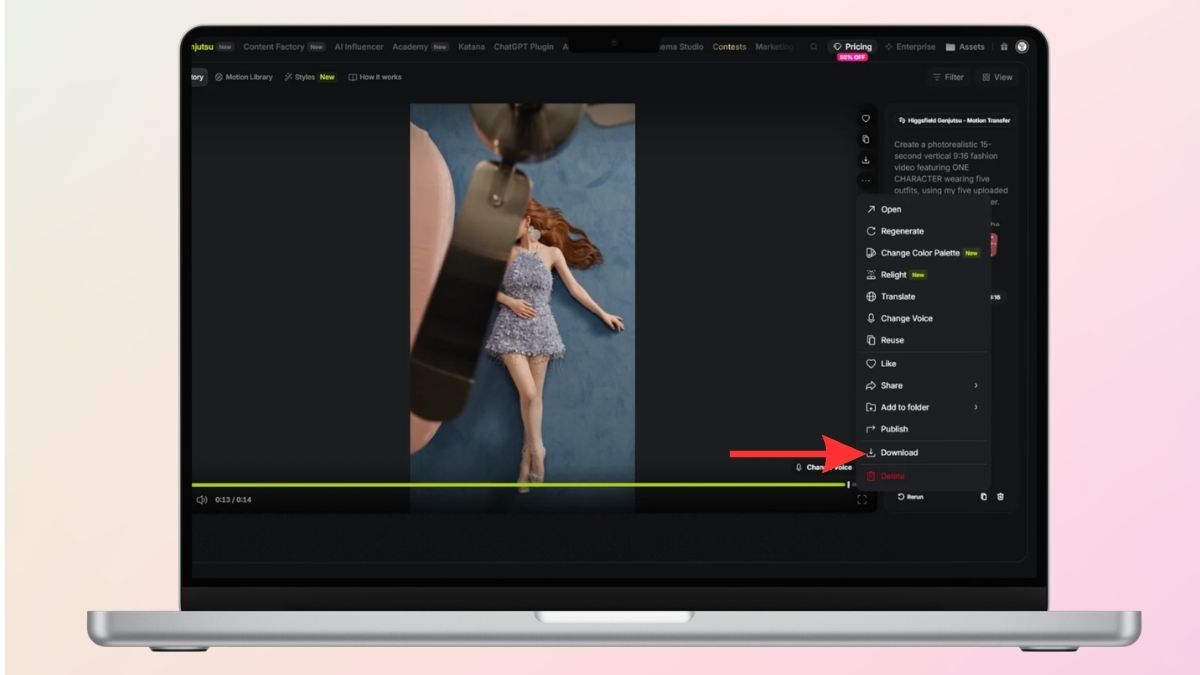Open ChatGPT Plugin in top navigation

[523, 47]
